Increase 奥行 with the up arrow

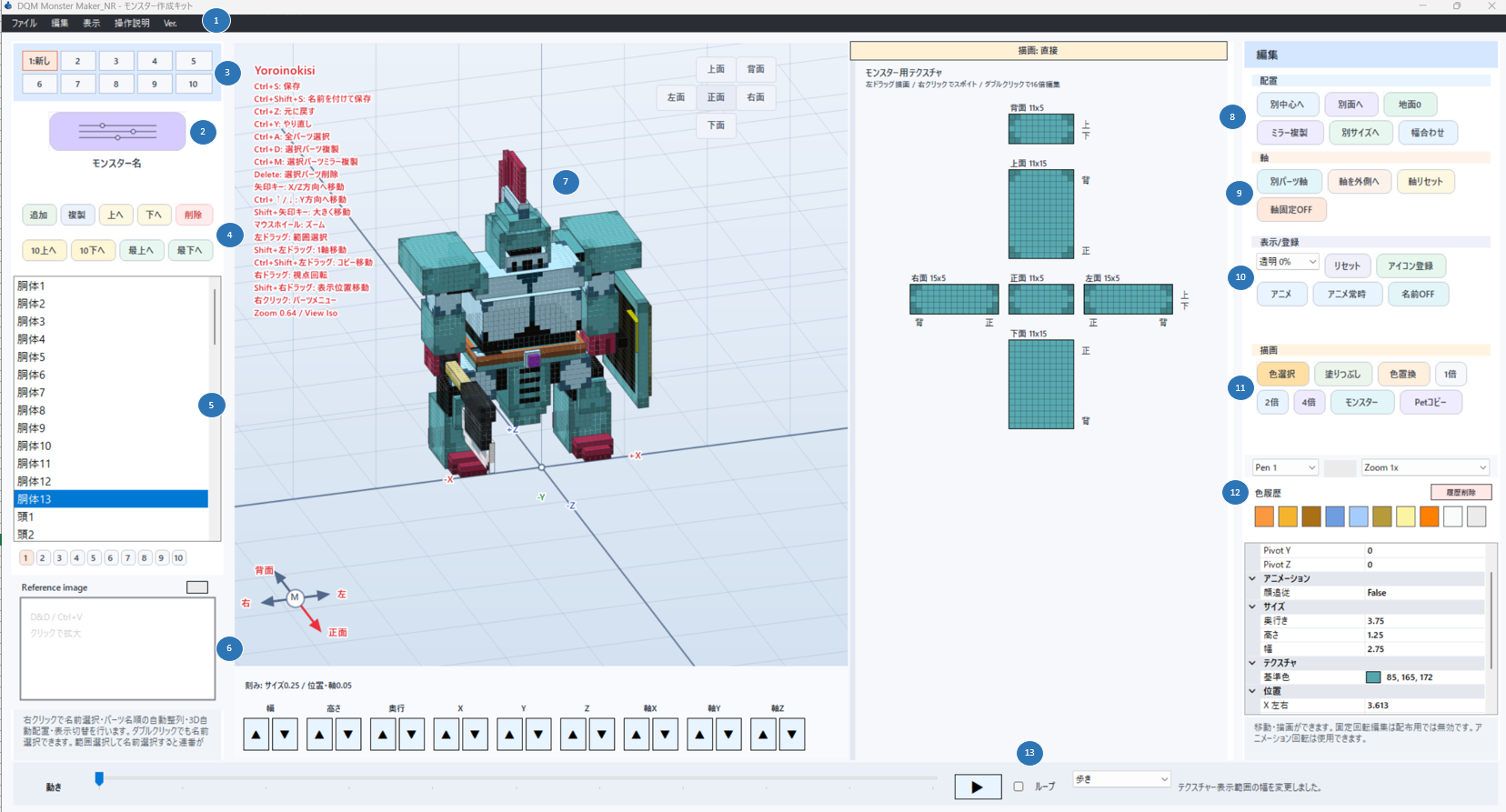click(x=383, y=735)
